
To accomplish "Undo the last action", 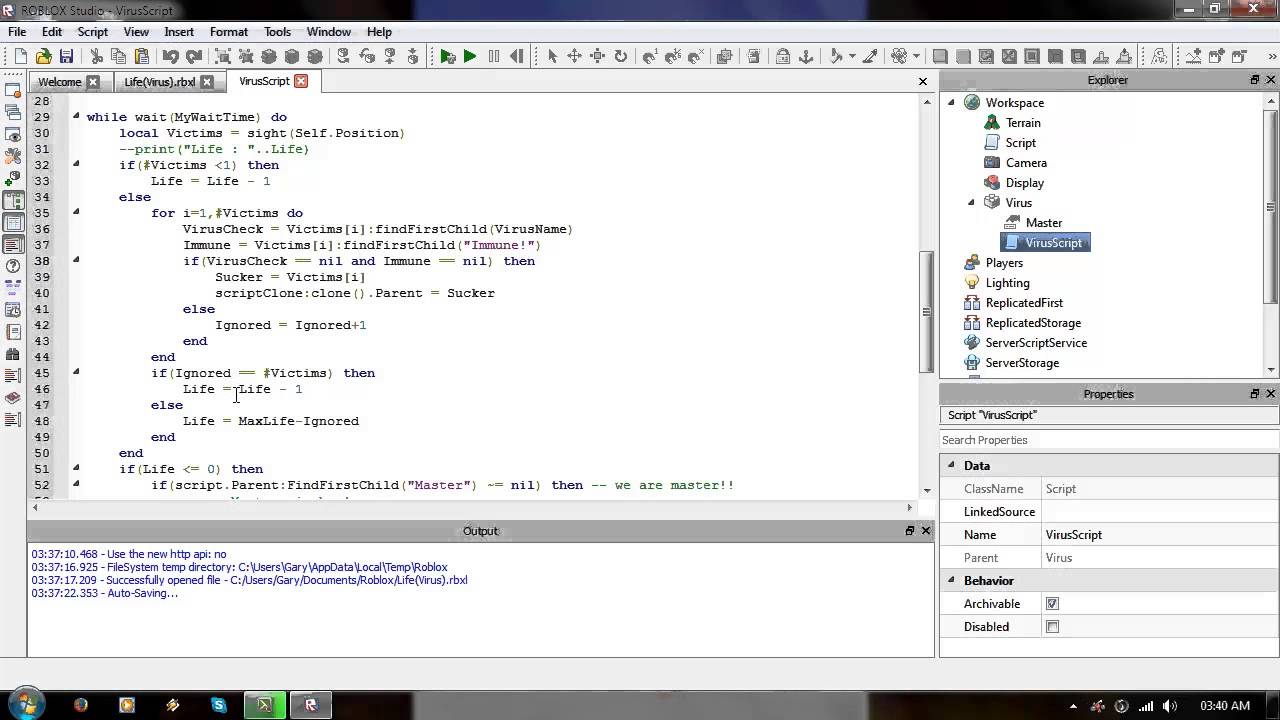I will (171, 57).
